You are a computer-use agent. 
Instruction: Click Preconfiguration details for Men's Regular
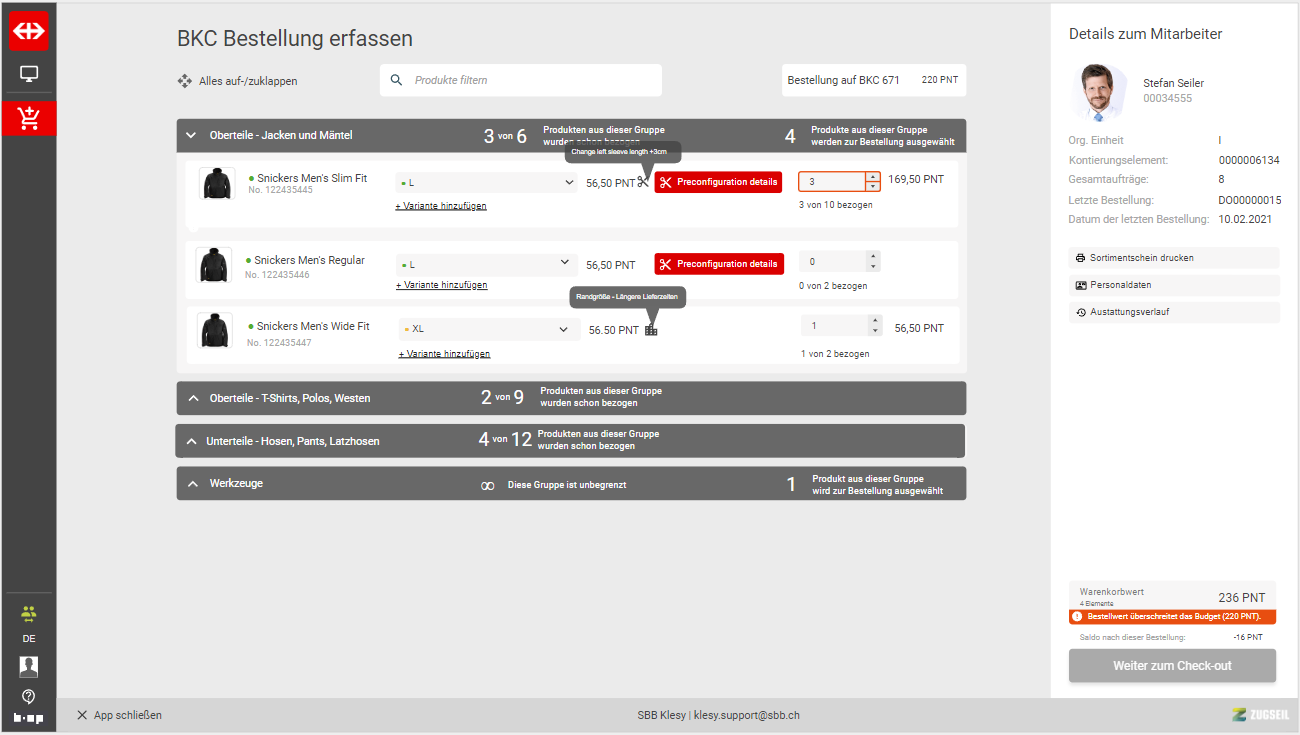point(719,264)
